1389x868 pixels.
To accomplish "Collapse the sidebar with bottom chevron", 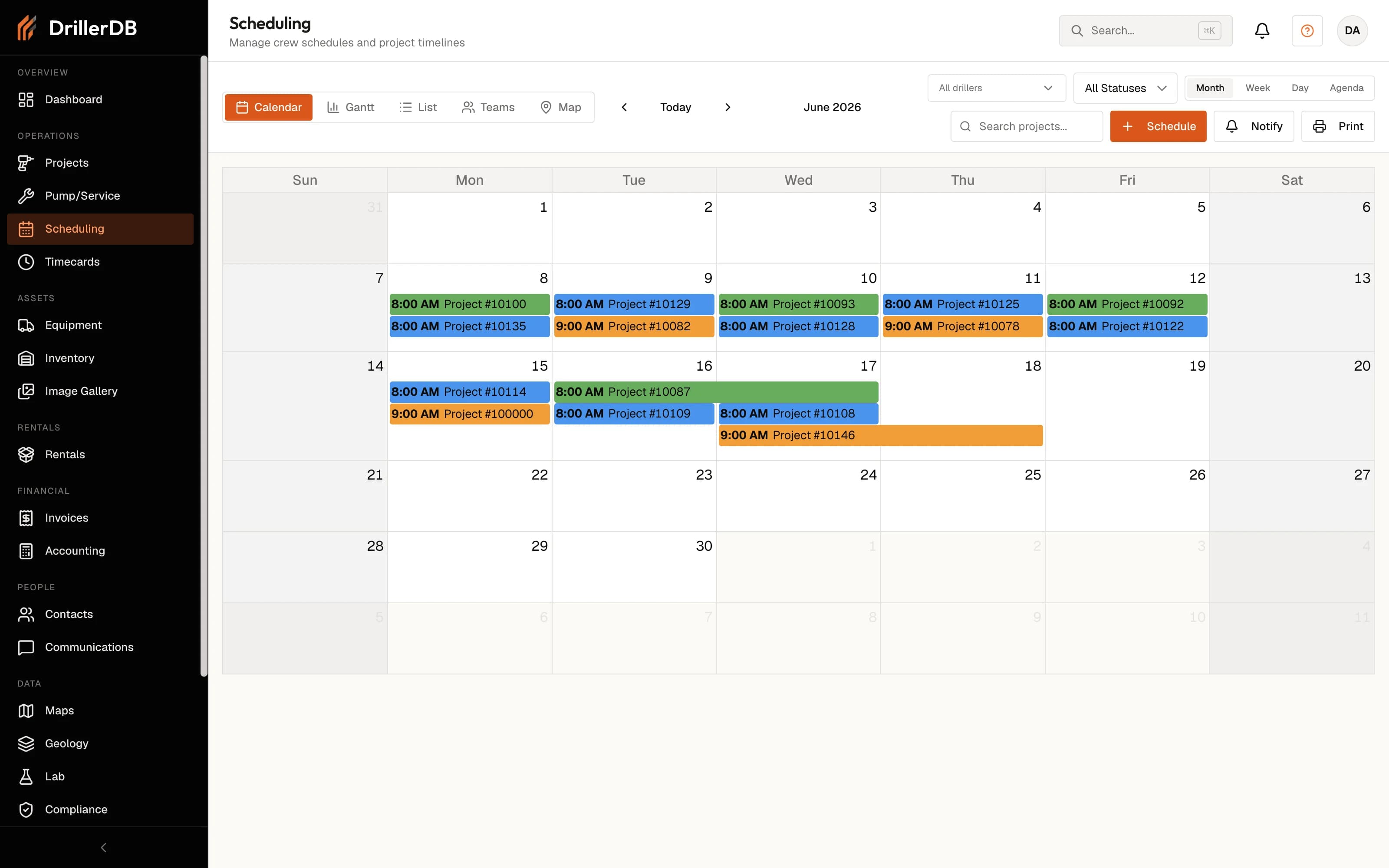I will click(x=104, y=847).
